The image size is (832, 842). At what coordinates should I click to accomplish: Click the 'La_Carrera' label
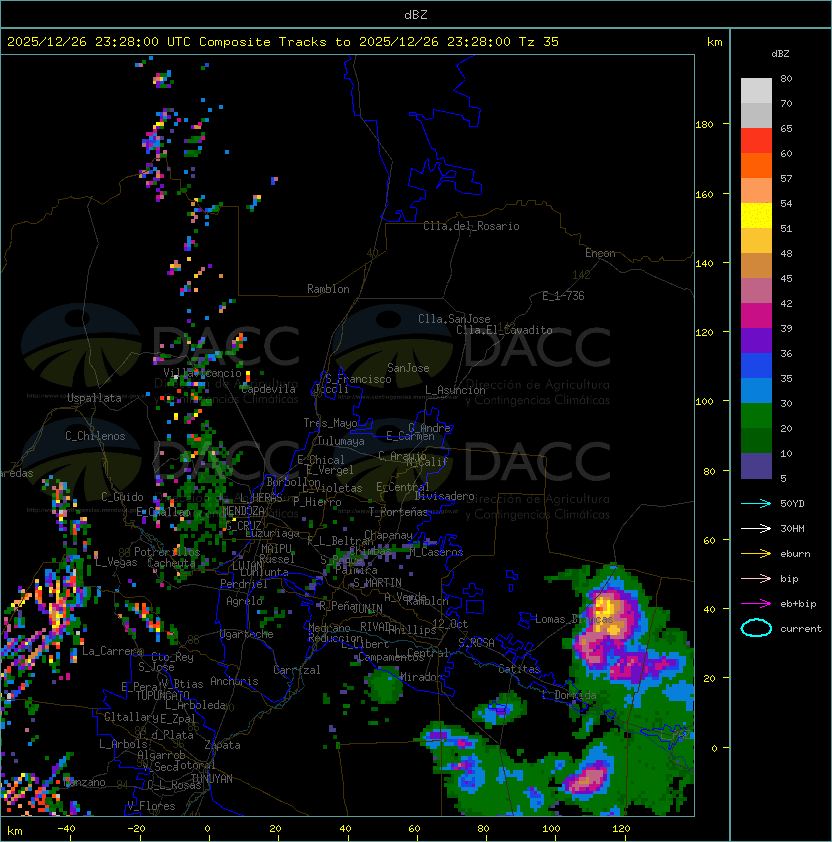point(112,651)
